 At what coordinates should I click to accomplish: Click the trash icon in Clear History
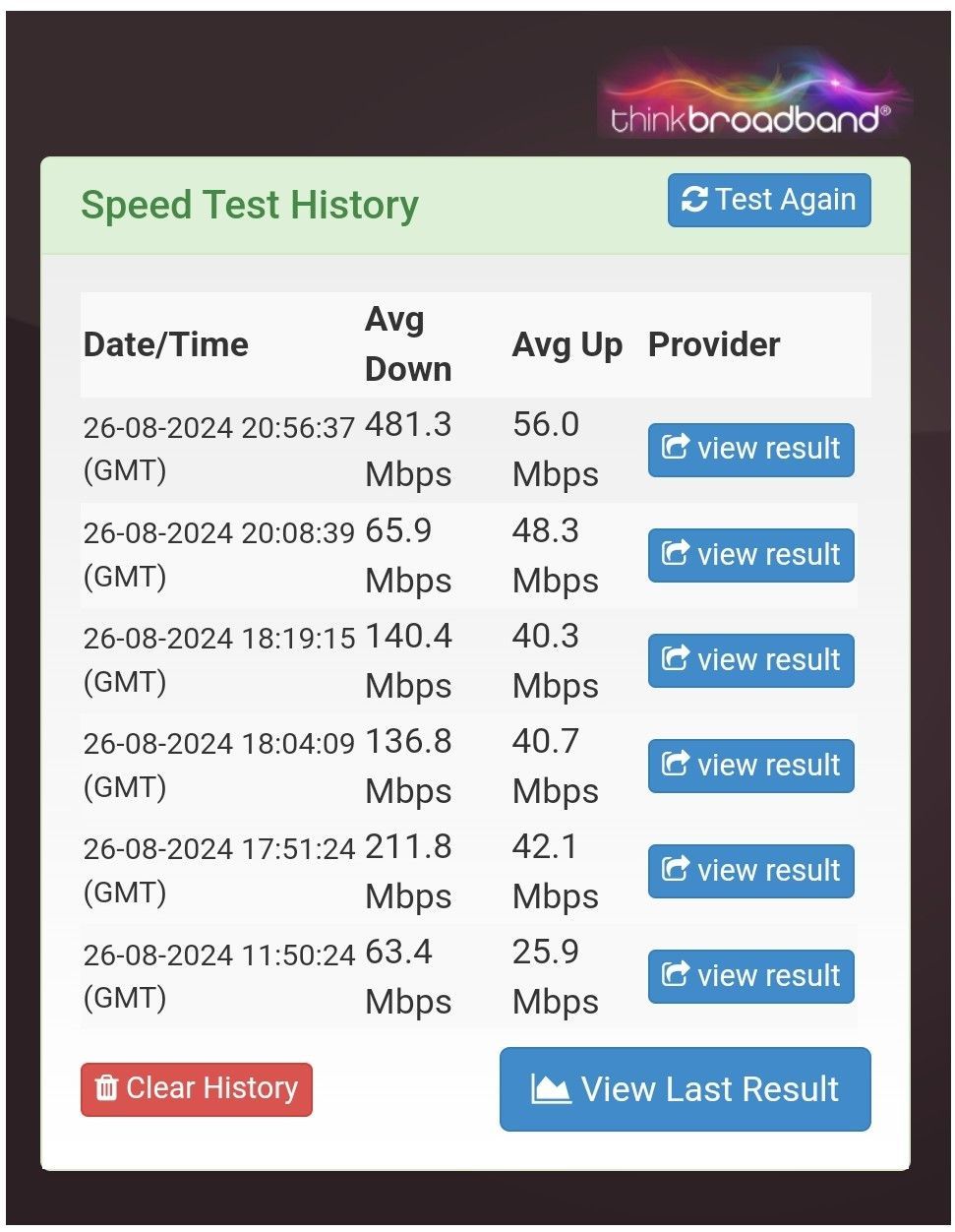pos(106,1088)
